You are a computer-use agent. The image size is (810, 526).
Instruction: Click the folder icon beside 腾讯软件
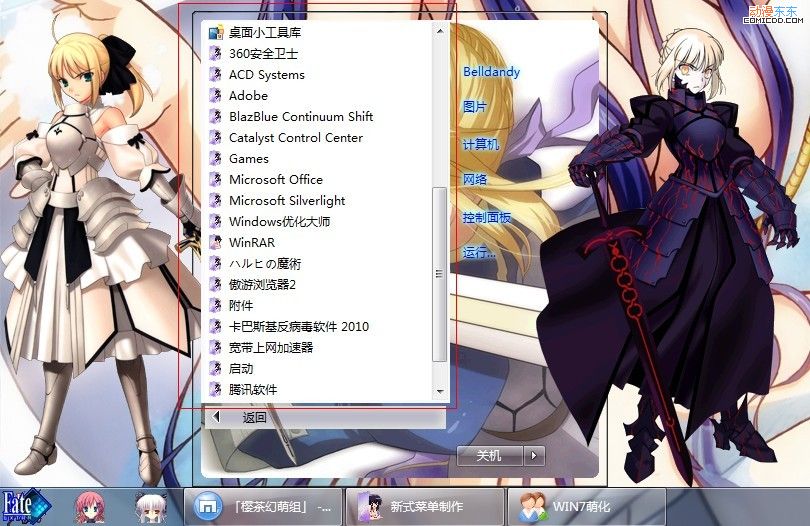(215, 389)
